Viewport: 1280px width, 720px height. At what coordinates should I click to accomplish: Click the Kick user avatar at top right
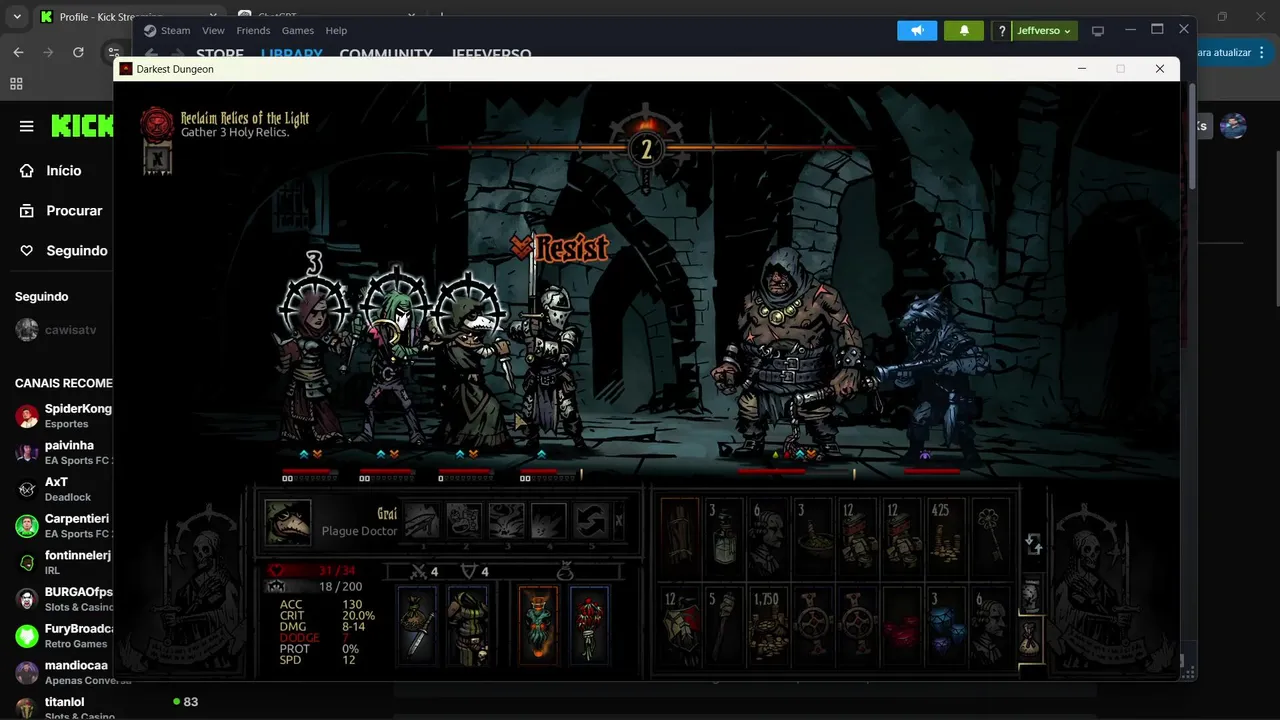point(1233,126)
